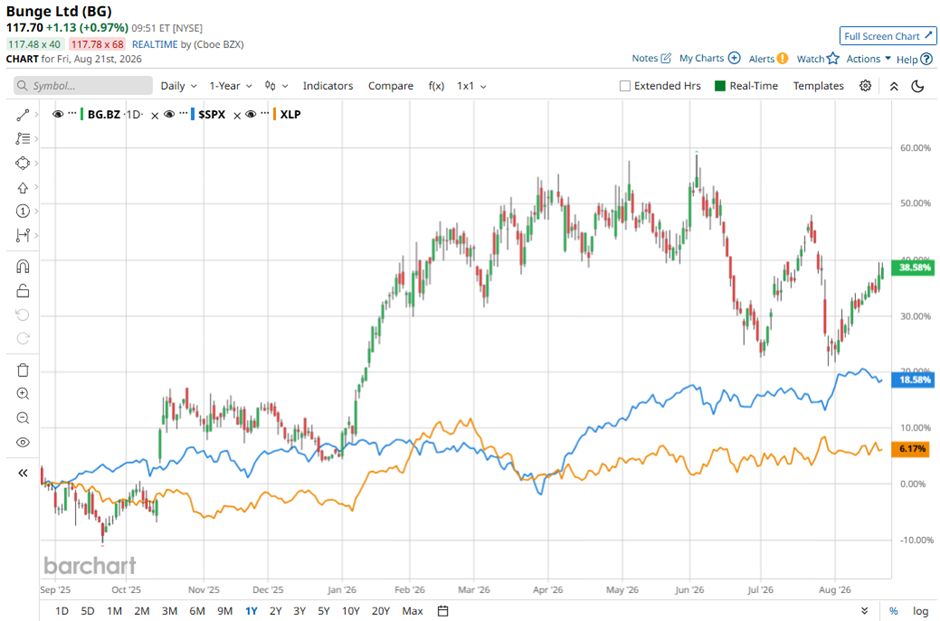This screenshot has width=940, height=621.
Task: Click the undo arrow icon
Action: tap(23, 315)
